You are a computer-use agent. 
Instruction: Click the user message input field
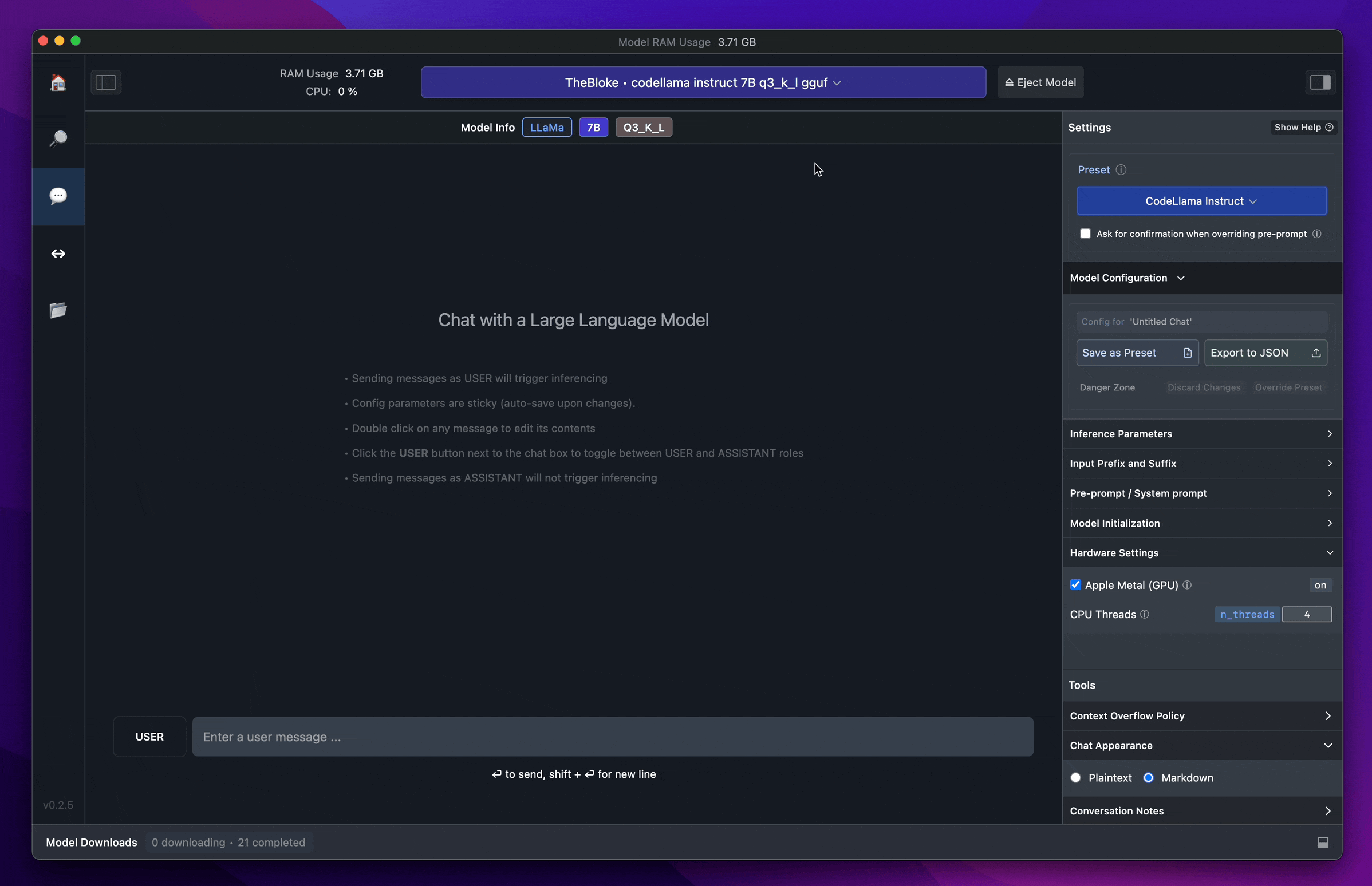pyautogui.click(x=612, y=737)
